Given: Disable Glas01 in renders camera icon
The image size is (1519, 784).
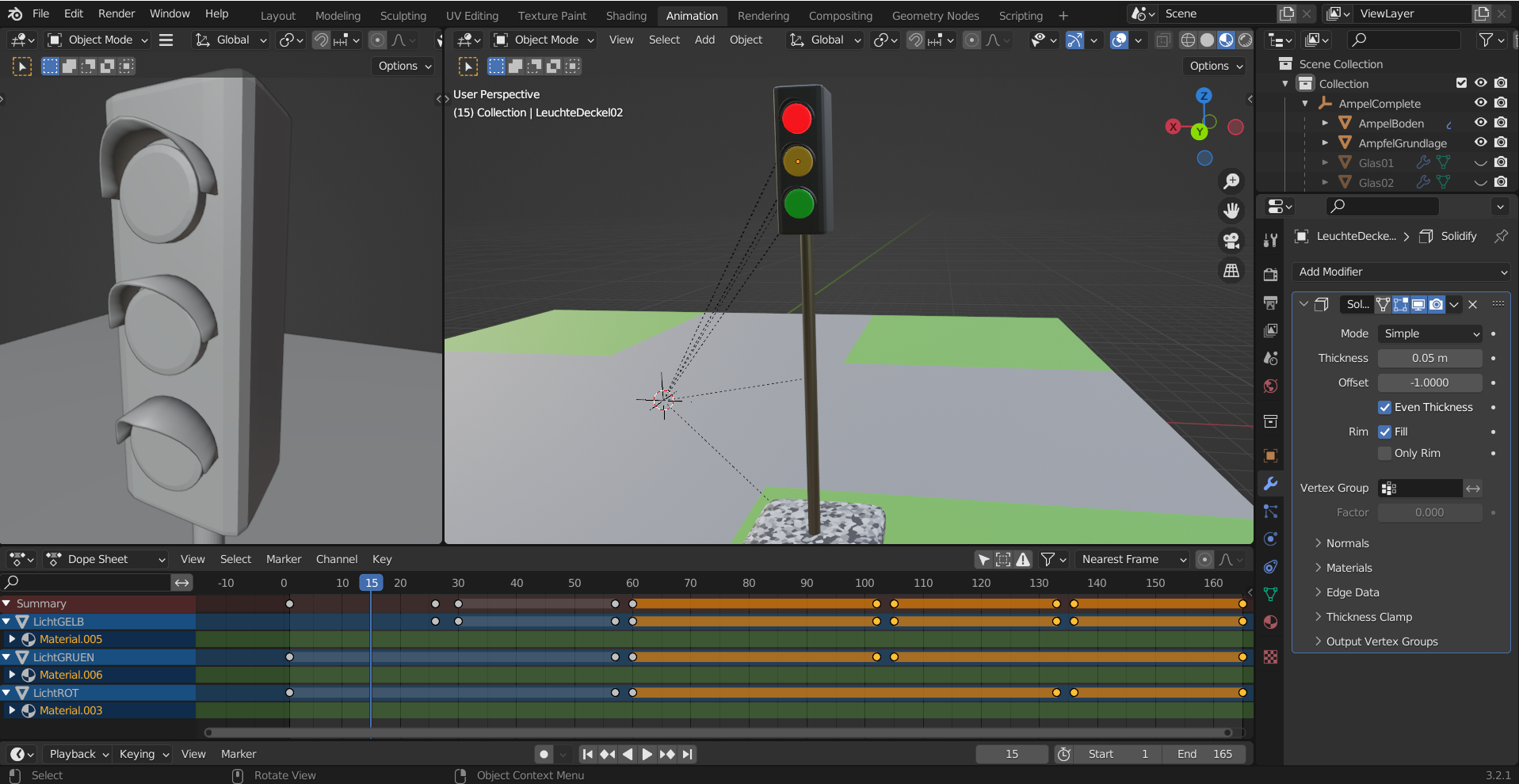Looking at the screenshot, I should point(1501,162).
